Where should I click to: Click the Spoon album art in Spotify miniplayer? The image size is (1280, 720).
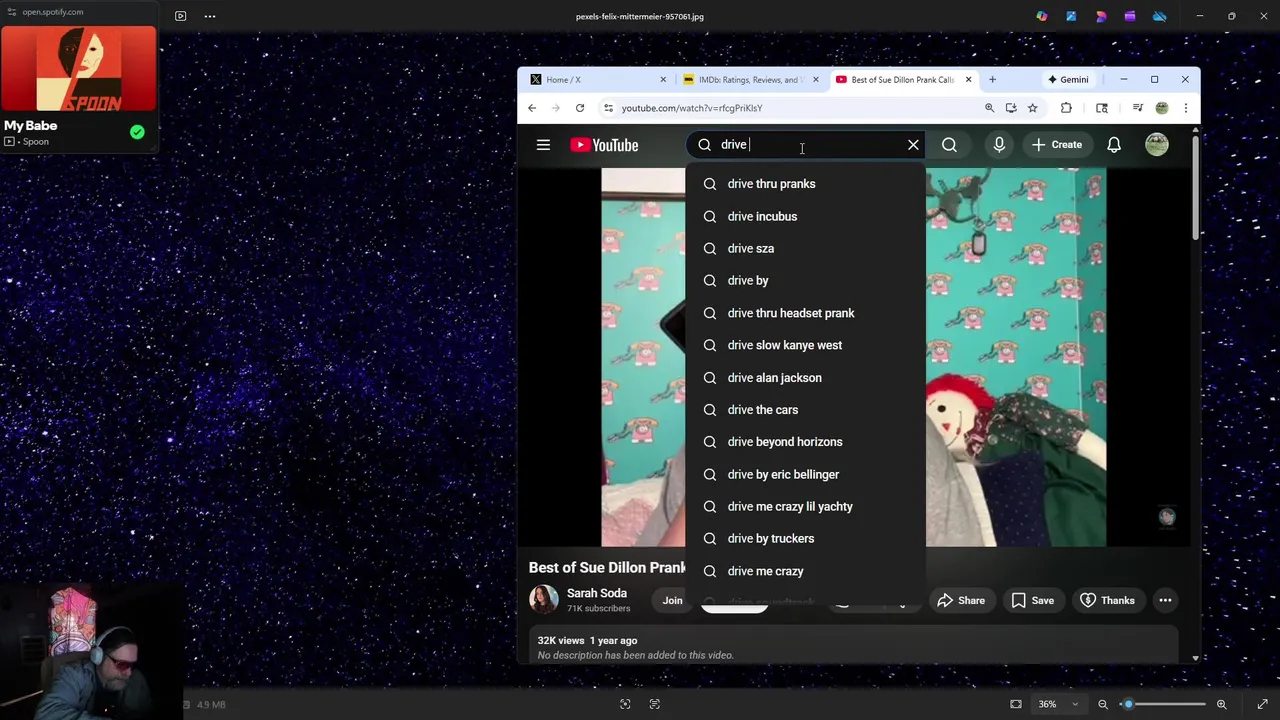coord(79,68)
